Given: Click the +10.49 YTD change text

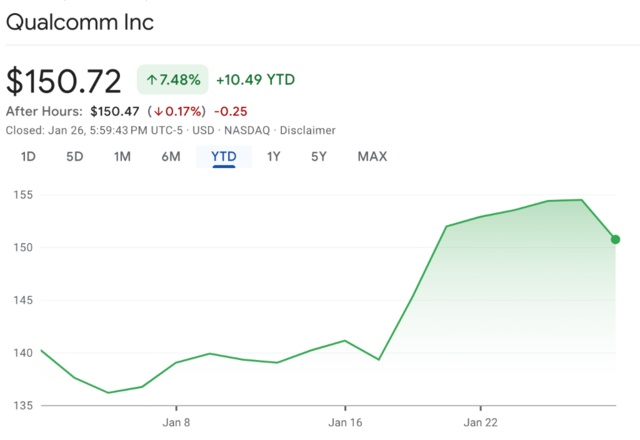Looking at the screenshot, I should (x=255, y=80).
